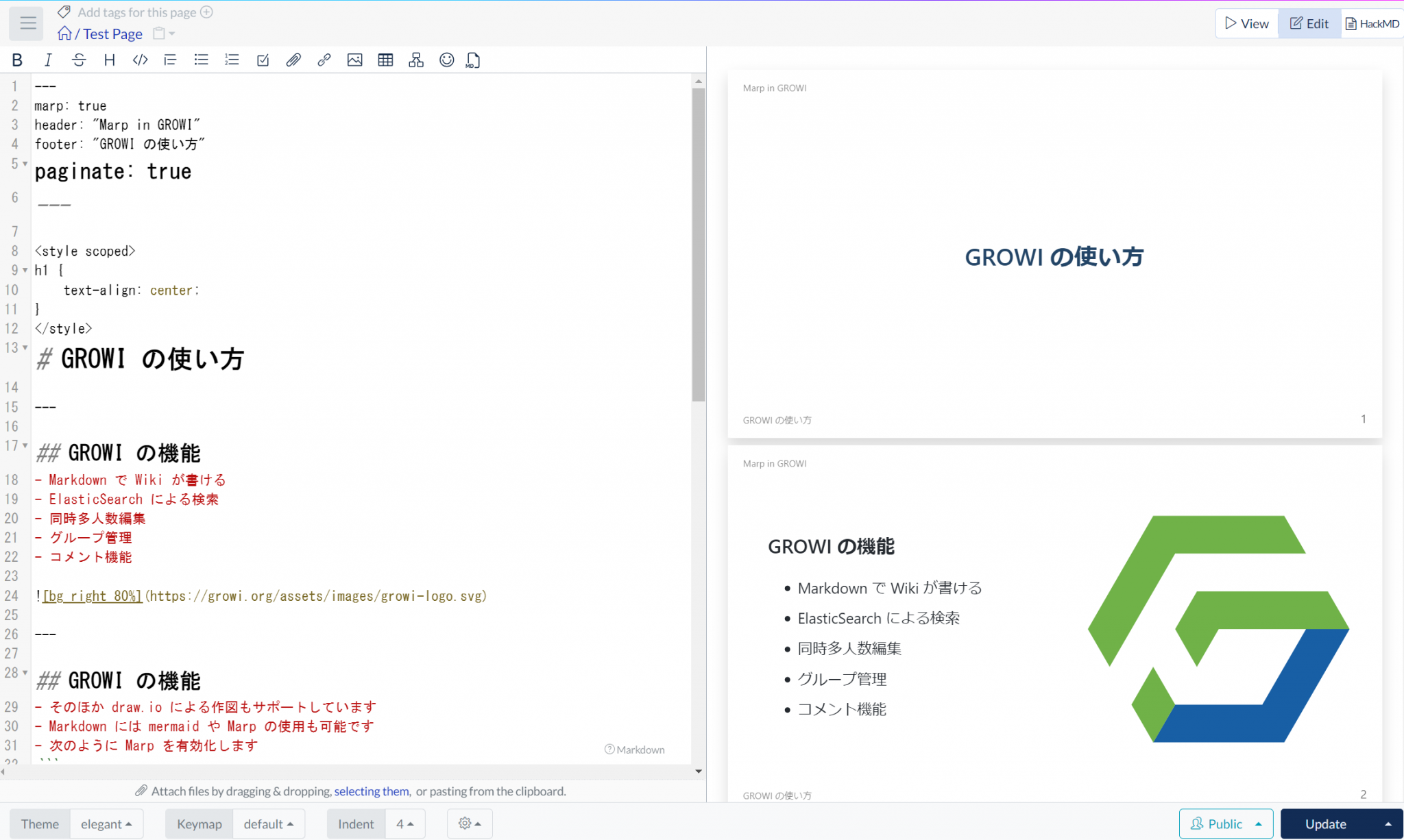Insert a task list checkbox item
This screenshot has width=1404, height=840.
(x=263, y=60)
